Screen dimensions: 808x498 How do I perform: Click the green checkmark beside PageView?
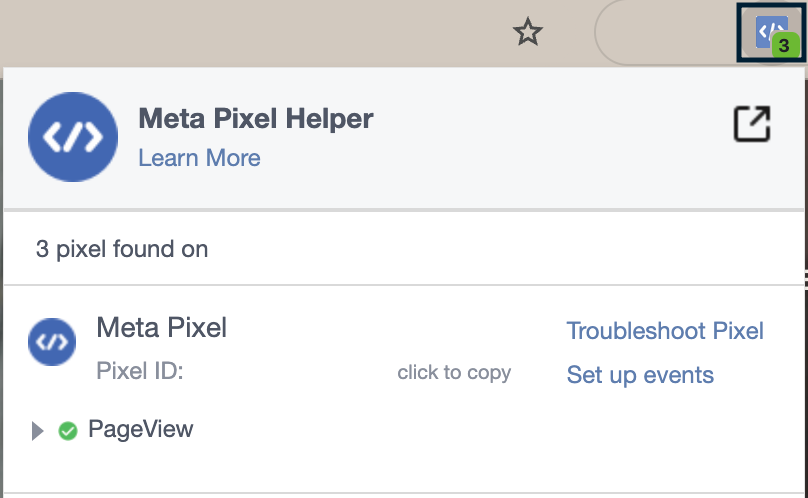pyautogui.click(x=68, y=430)
